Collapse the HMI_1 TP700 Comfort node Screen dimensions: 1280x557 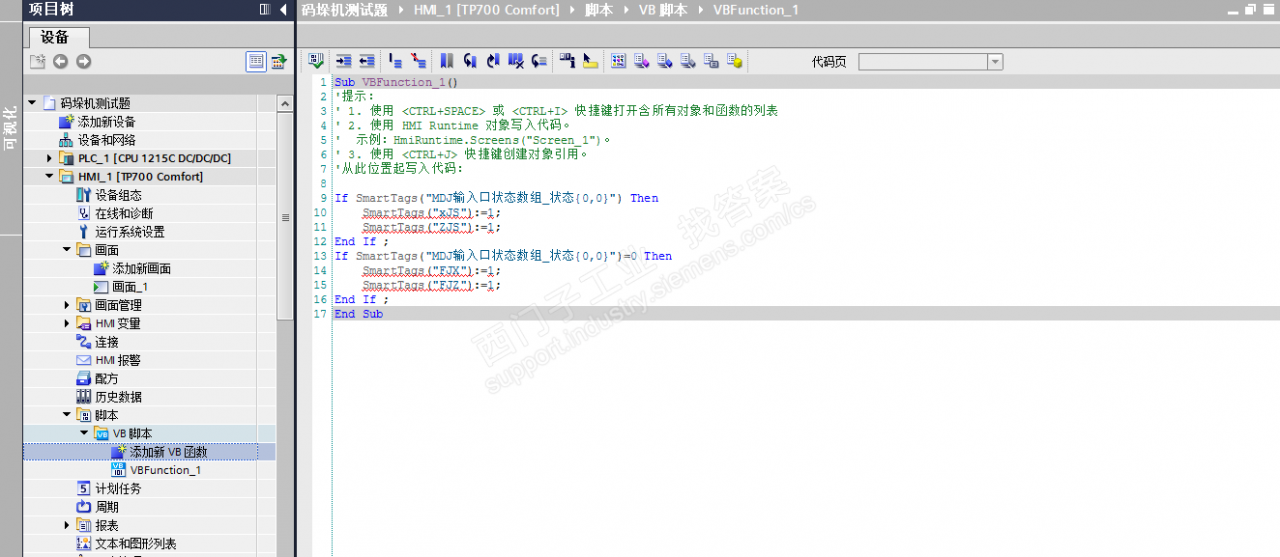click(50, 176)
